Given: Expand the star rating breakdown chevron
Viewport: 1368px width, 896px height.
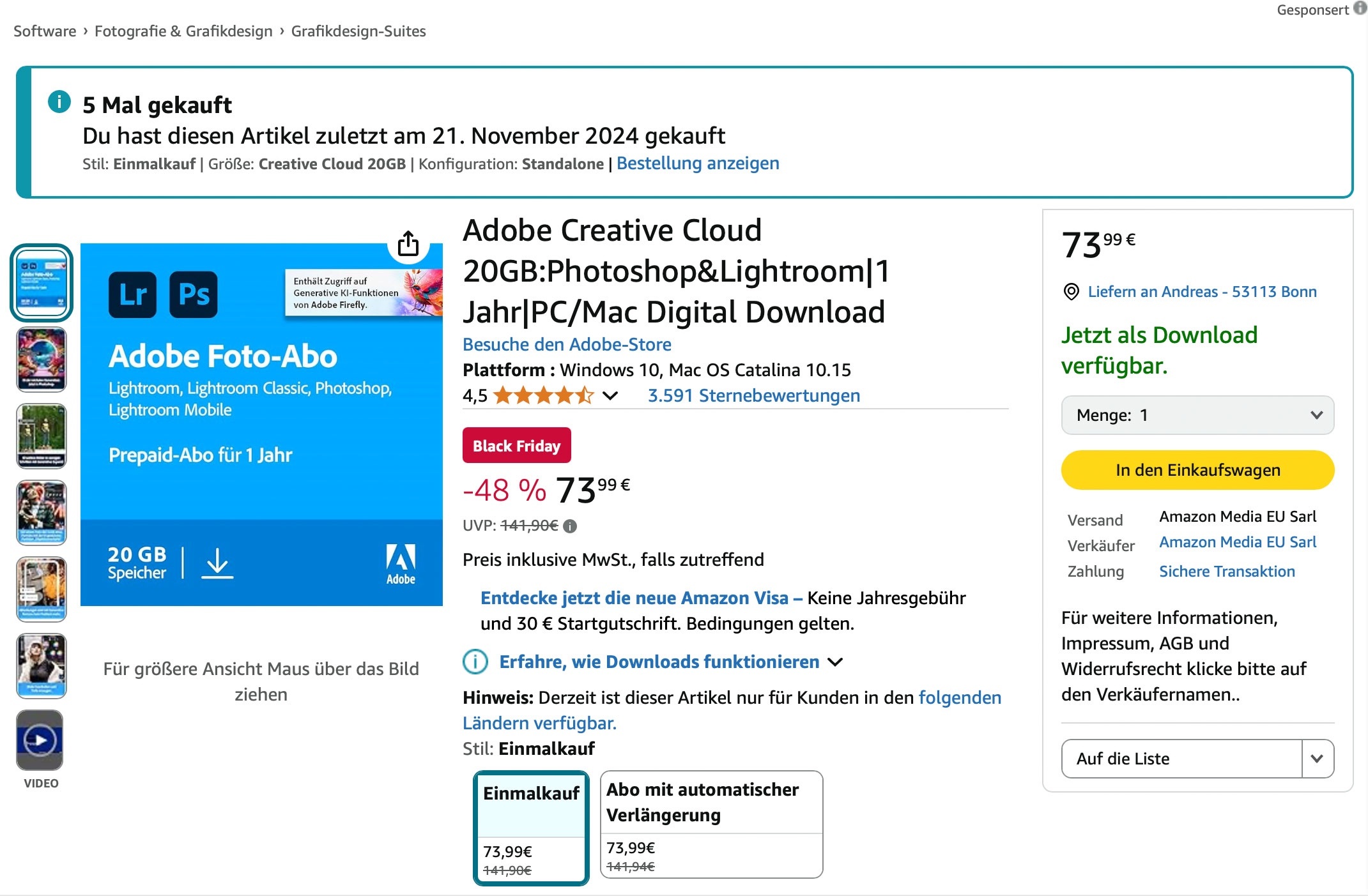Looking at the screenshot, I should (x=610, y=396).
